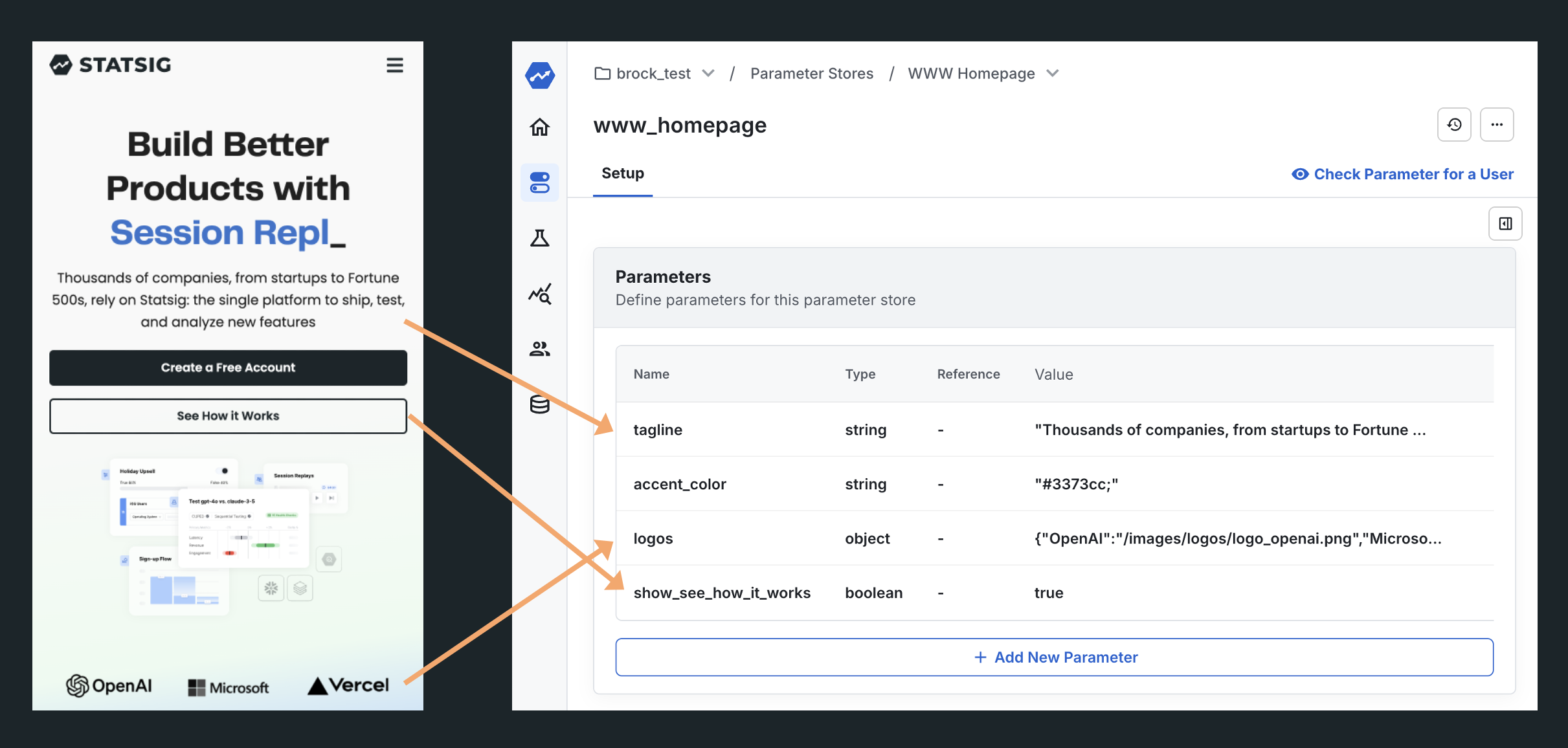This screenshot has width=1568, height=748.
Task: Toggle the show_see_how_it_works boolean value
Action: [x=1047, y=592]
